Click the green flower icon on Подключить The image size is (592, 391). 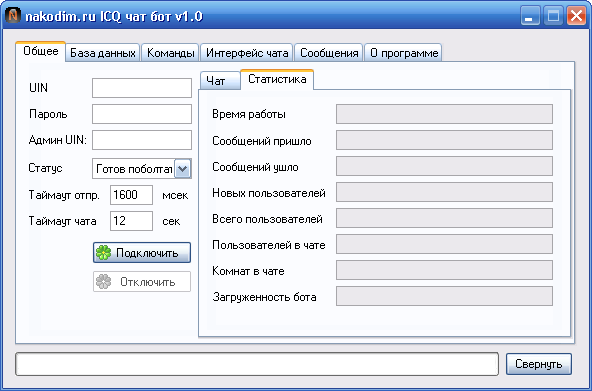(103, 252)
